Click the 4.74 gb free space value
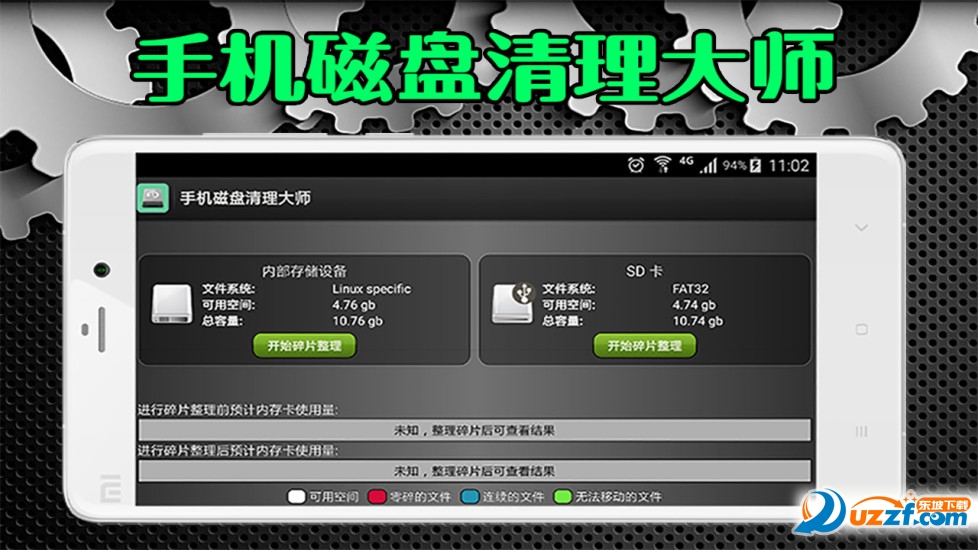Viewport: 978px width, 550px height. 694,305
